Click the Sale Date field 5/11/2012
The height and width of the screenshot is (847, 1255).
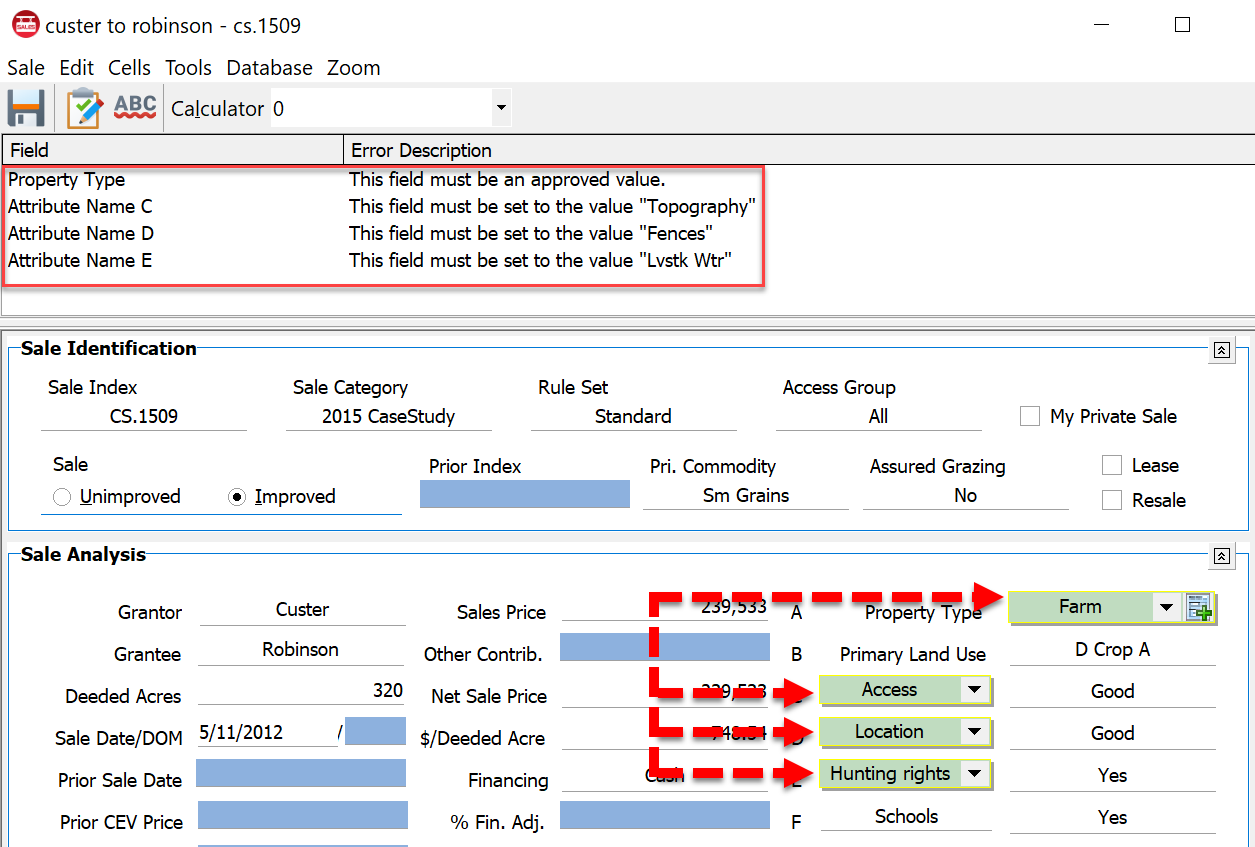point(267,732)
